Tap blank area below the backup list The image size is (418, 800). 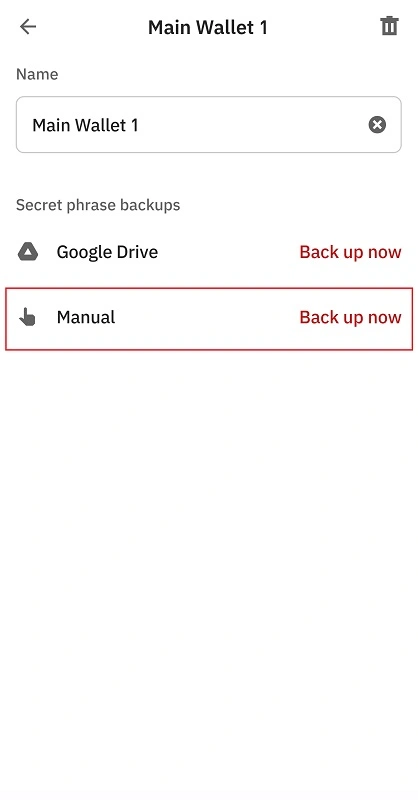click(209, 561)
